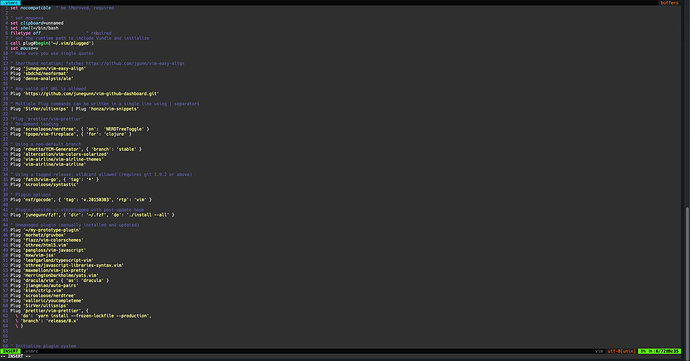Click the 'Using a non-default branch' comment
Screen dimensions: 690x361
click(46, 144)
